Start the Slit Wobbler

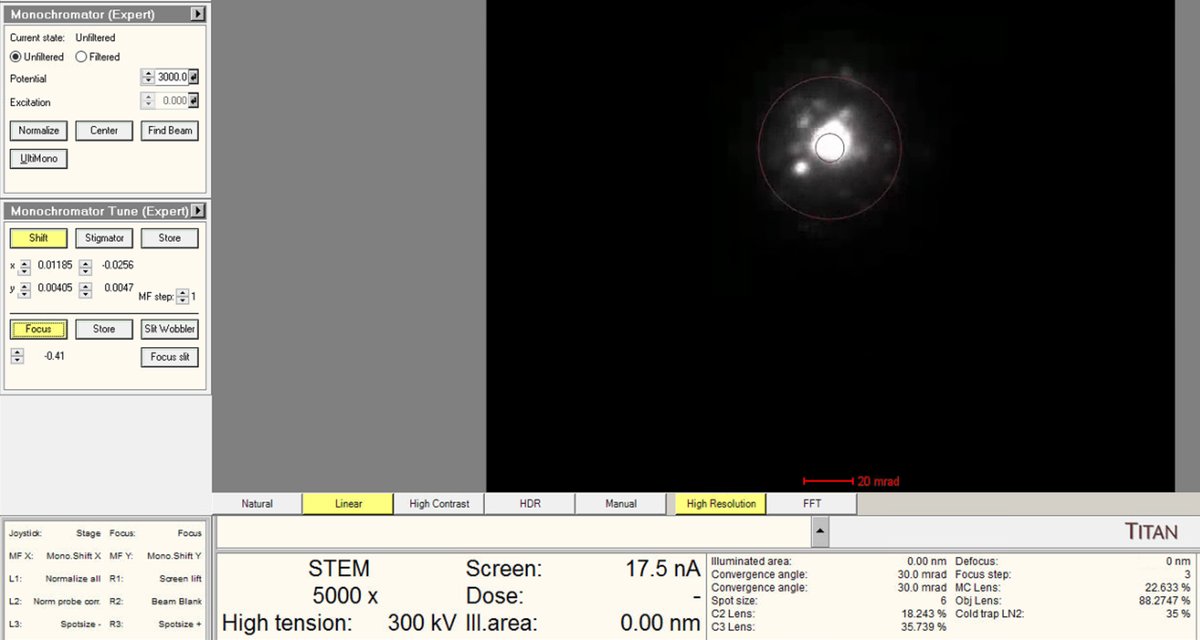(x=169, y=329)
